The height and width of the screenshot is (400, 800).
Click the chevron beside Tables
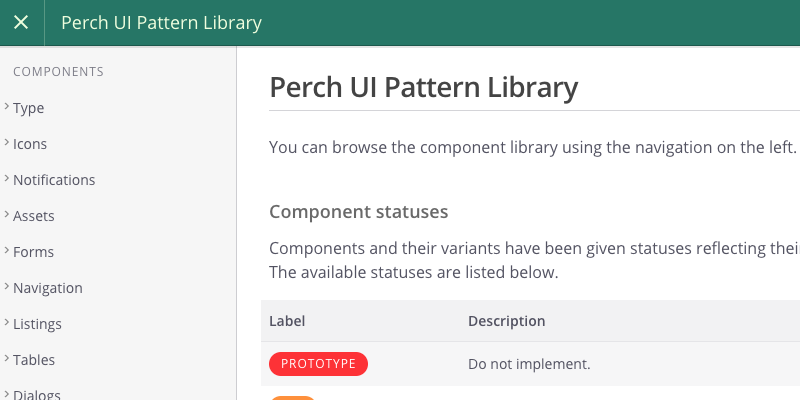(7, 358)
